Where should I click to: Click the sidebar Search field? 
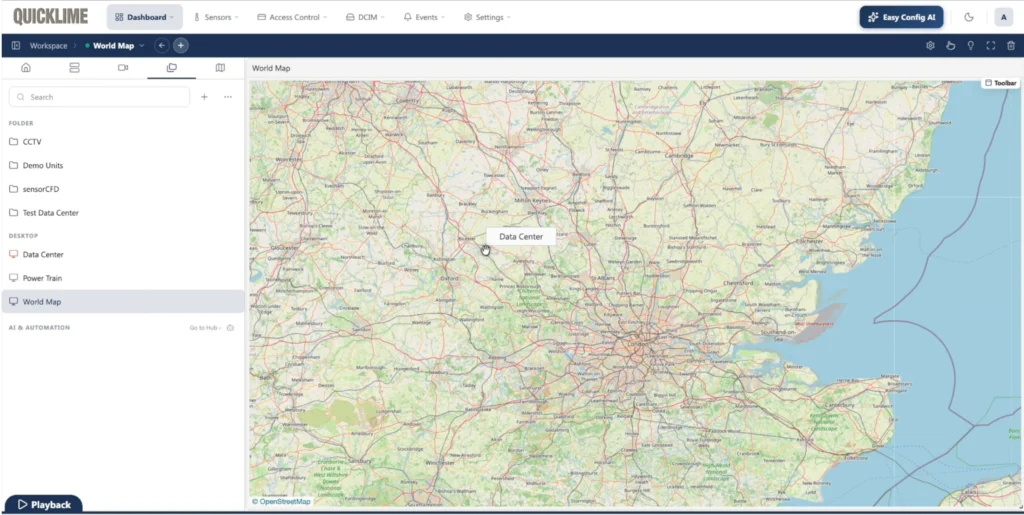click(x=99, y=97)
